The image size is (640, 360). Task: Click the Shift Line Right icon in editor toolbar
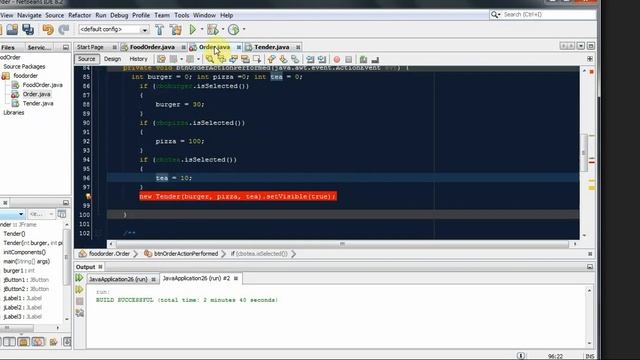[x=322, y=59]
